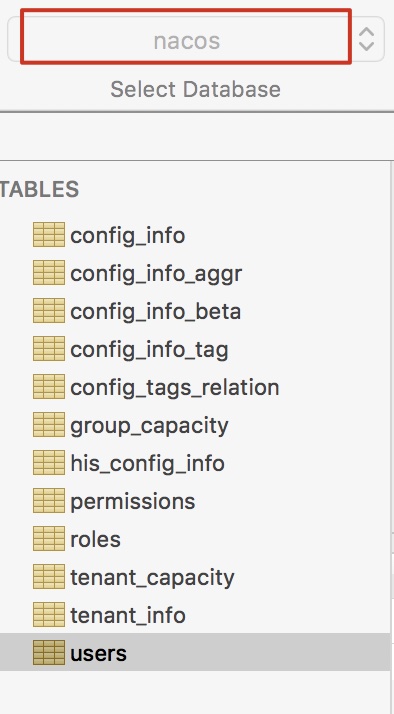
Task: Click the tenant_capacity table icon
Action: coord(49,576)
